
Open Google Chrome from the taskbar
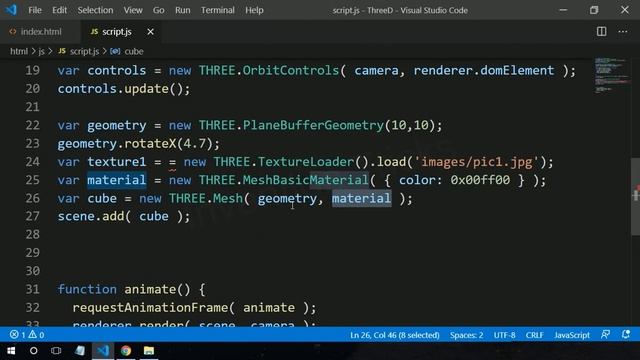tap(126, 351)
